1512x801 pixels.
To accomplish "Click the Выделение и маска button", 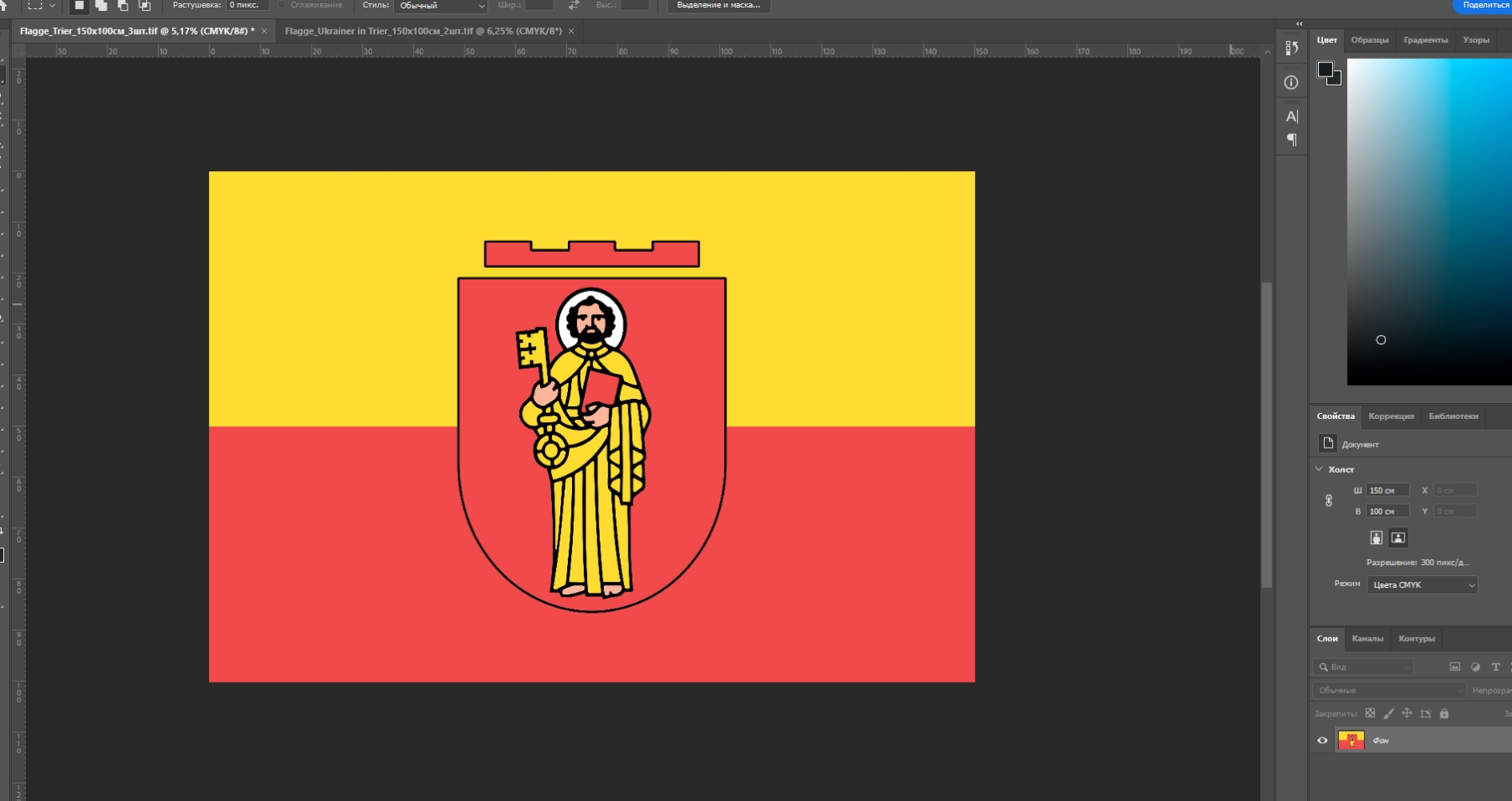I will tap(718, 6).
